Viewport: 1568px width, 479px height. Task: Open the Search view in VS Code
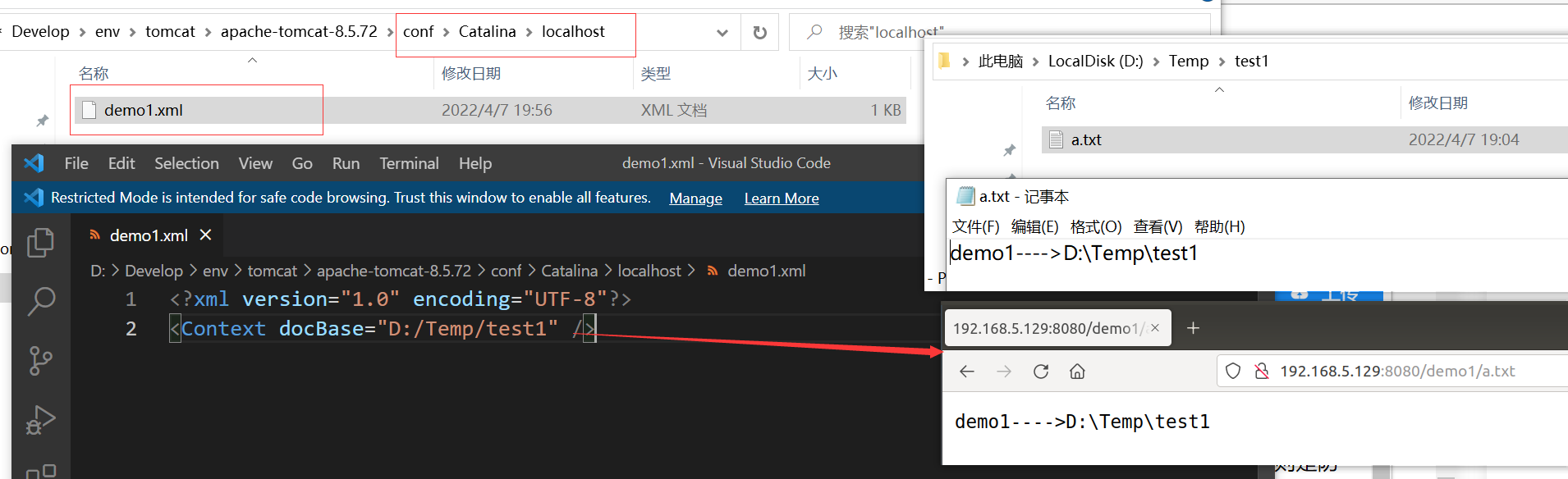pos(40,301)
